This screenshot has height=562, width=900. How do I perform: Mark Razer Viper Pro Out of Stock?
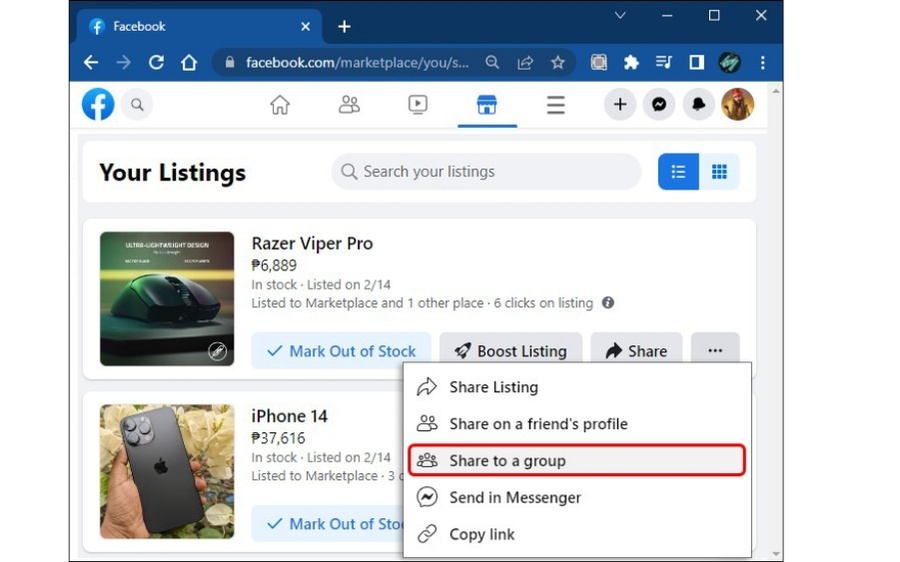click(x=341, y=351)
